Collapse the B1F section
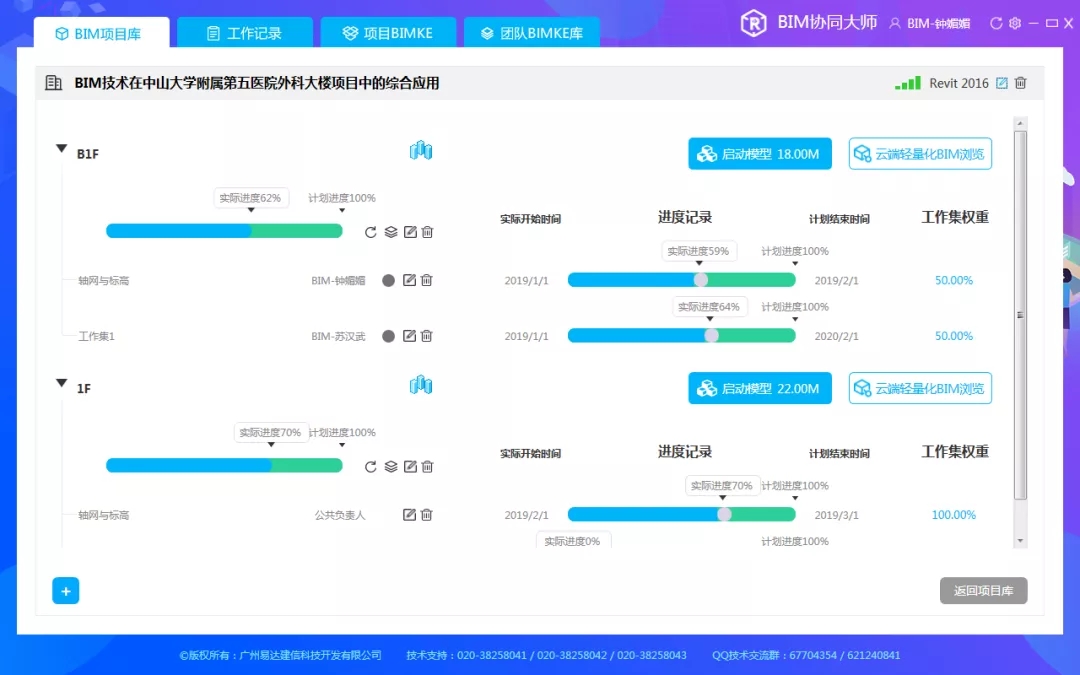This screenshot has width=1080, height=675. point(61,148)
